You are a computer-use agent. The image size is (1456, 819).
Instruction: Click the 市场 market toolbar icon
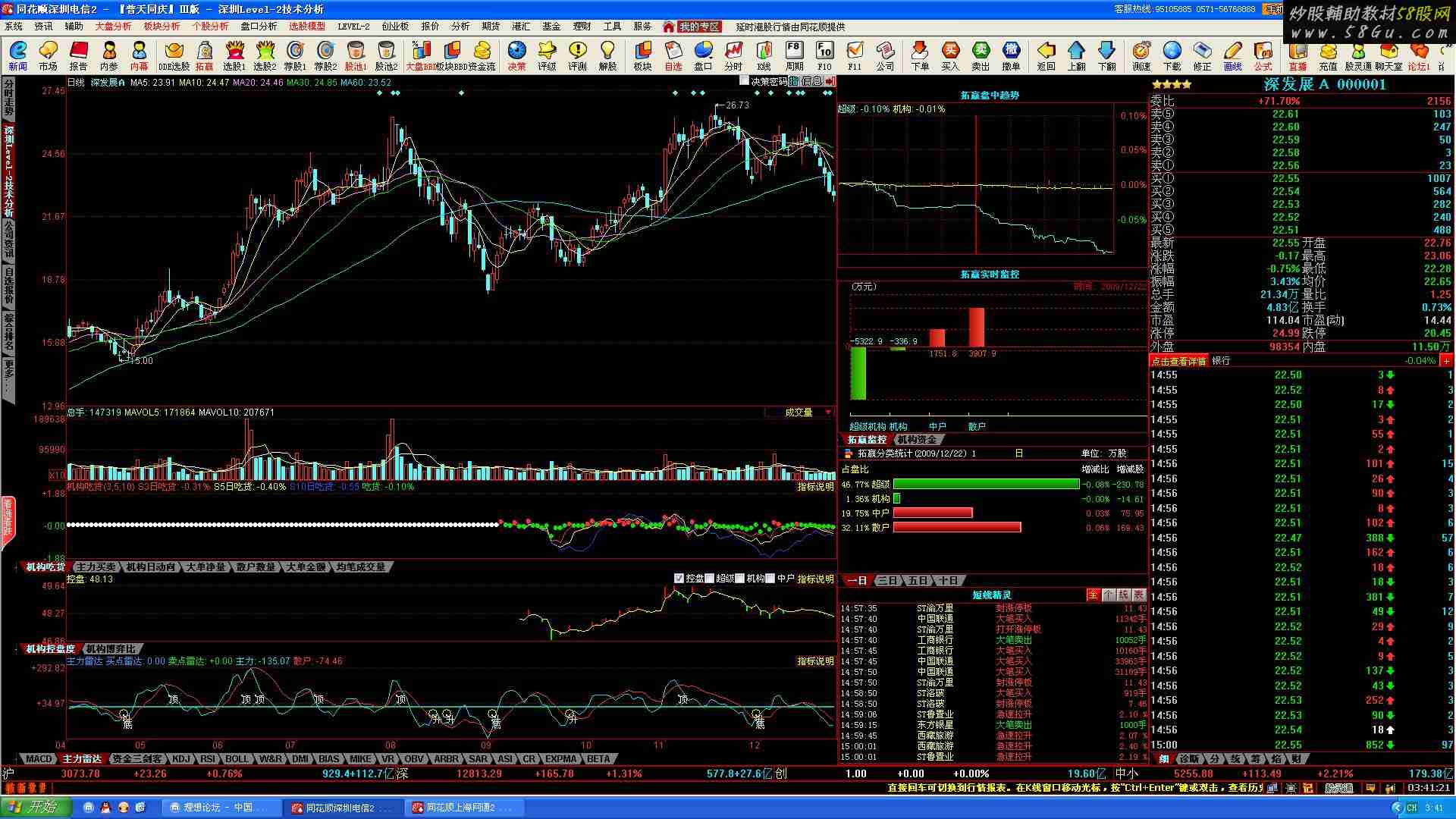48,56
